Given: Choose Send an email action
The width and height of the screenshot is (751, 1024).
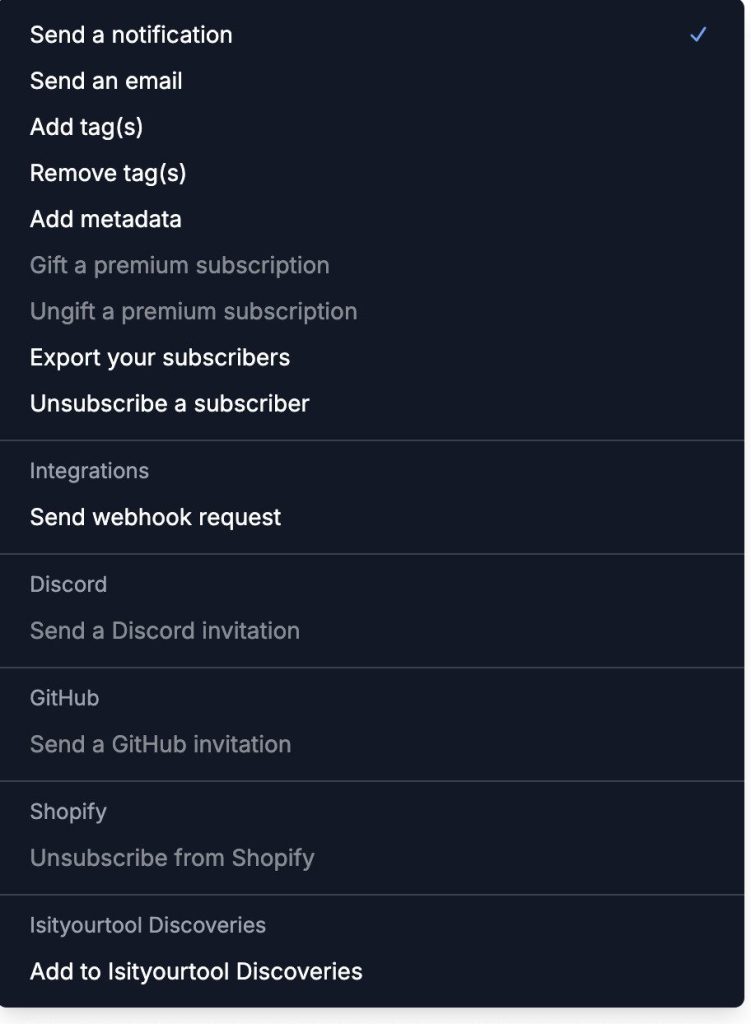Looking at the screenshot, I should [372, 81].
